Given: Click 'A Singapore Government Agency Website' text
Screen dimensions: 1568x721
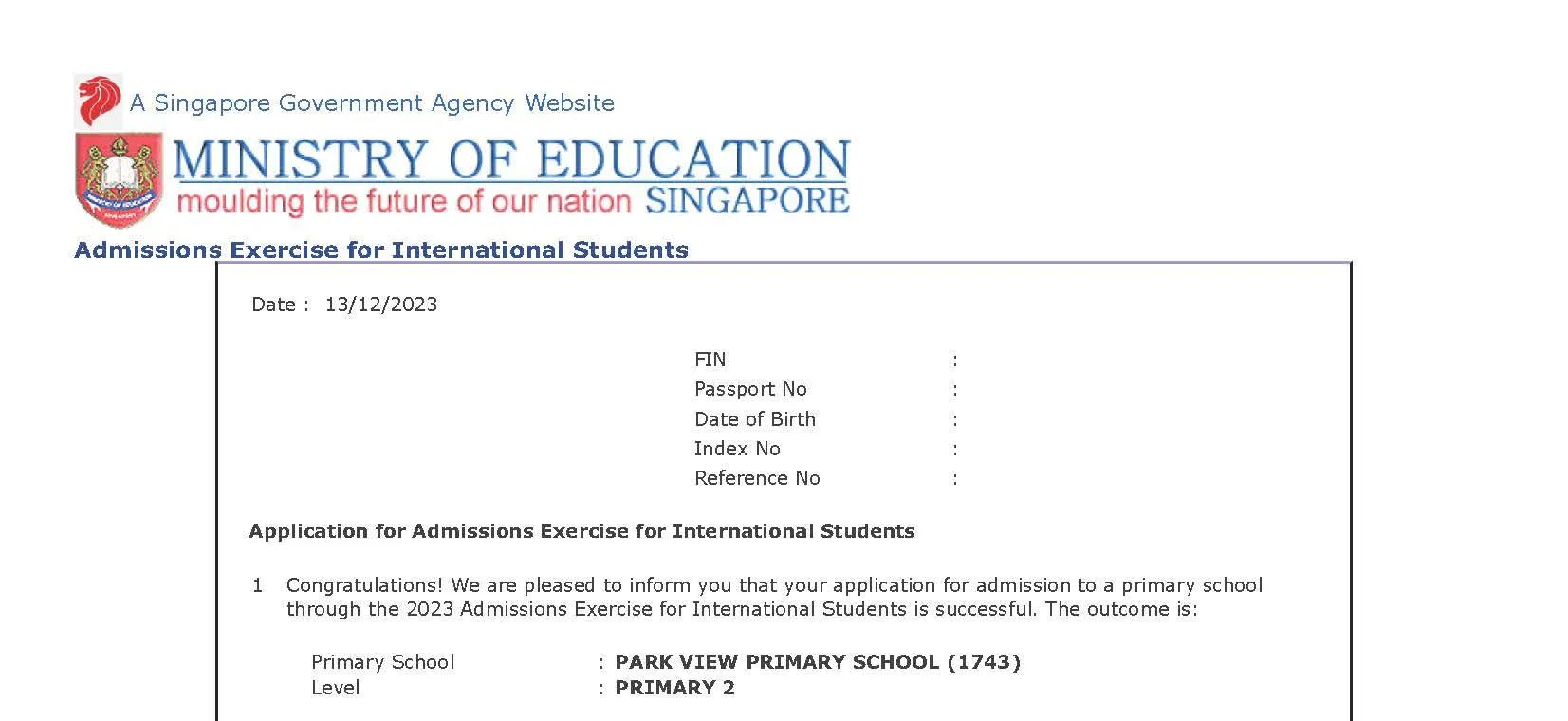Looking at the screenshot, I should [372, 102].
